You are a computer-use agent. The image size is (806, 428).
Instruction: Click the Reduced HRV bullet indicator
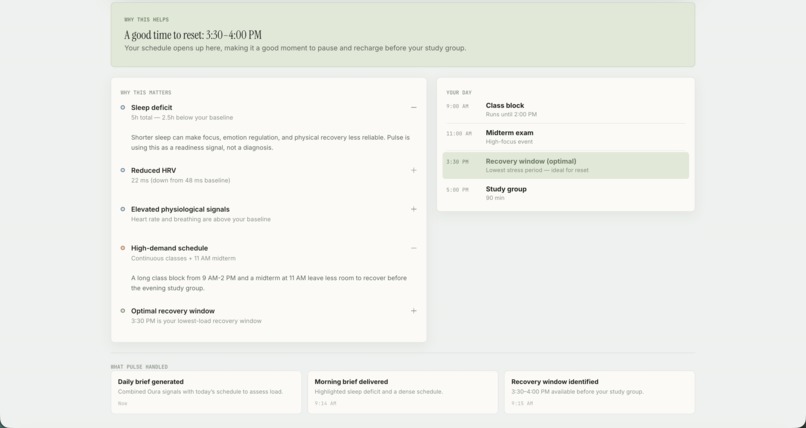tap(122, 170)
